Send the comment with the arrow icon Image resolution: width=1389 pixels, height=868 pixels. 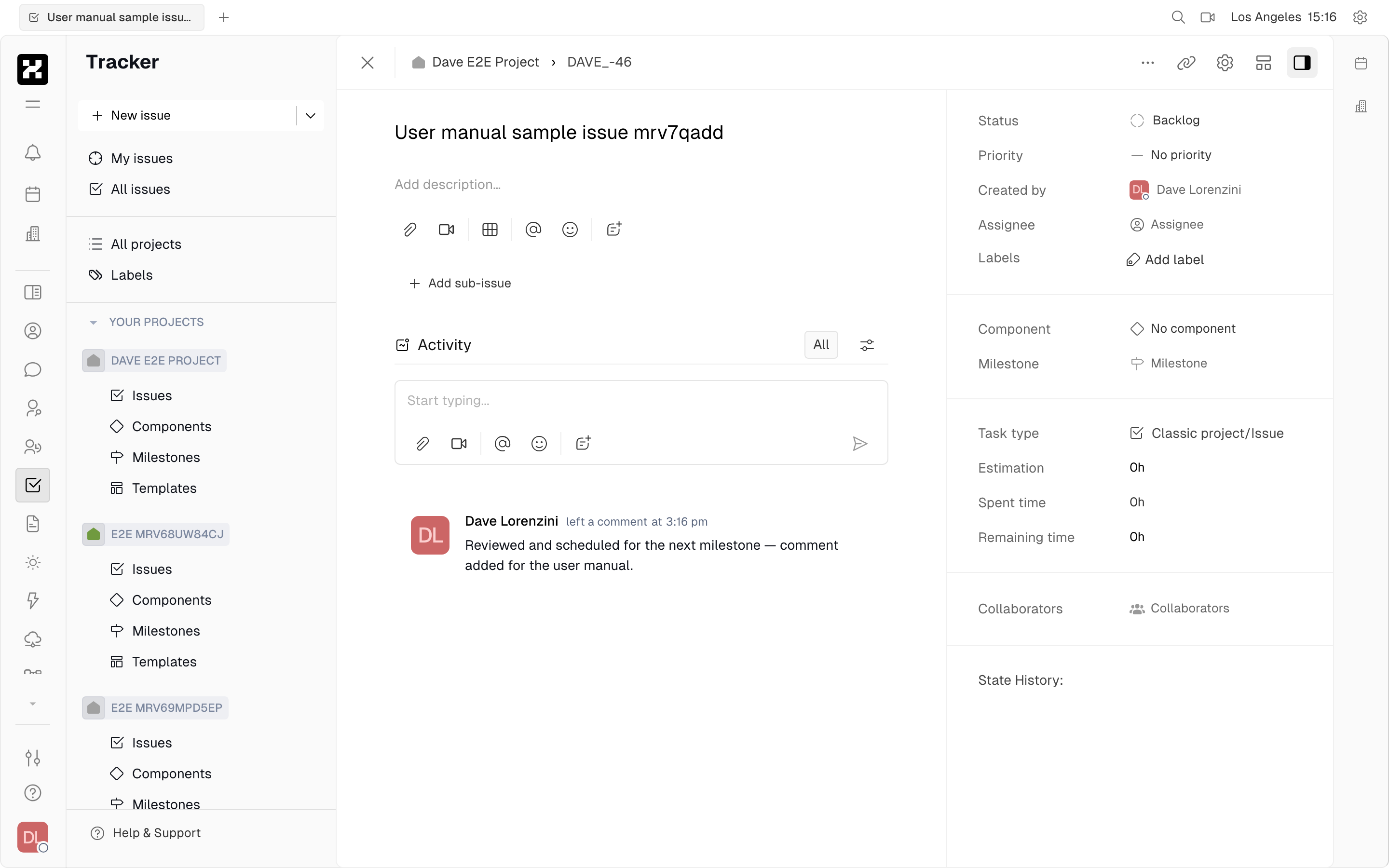(x=859, y=443)
